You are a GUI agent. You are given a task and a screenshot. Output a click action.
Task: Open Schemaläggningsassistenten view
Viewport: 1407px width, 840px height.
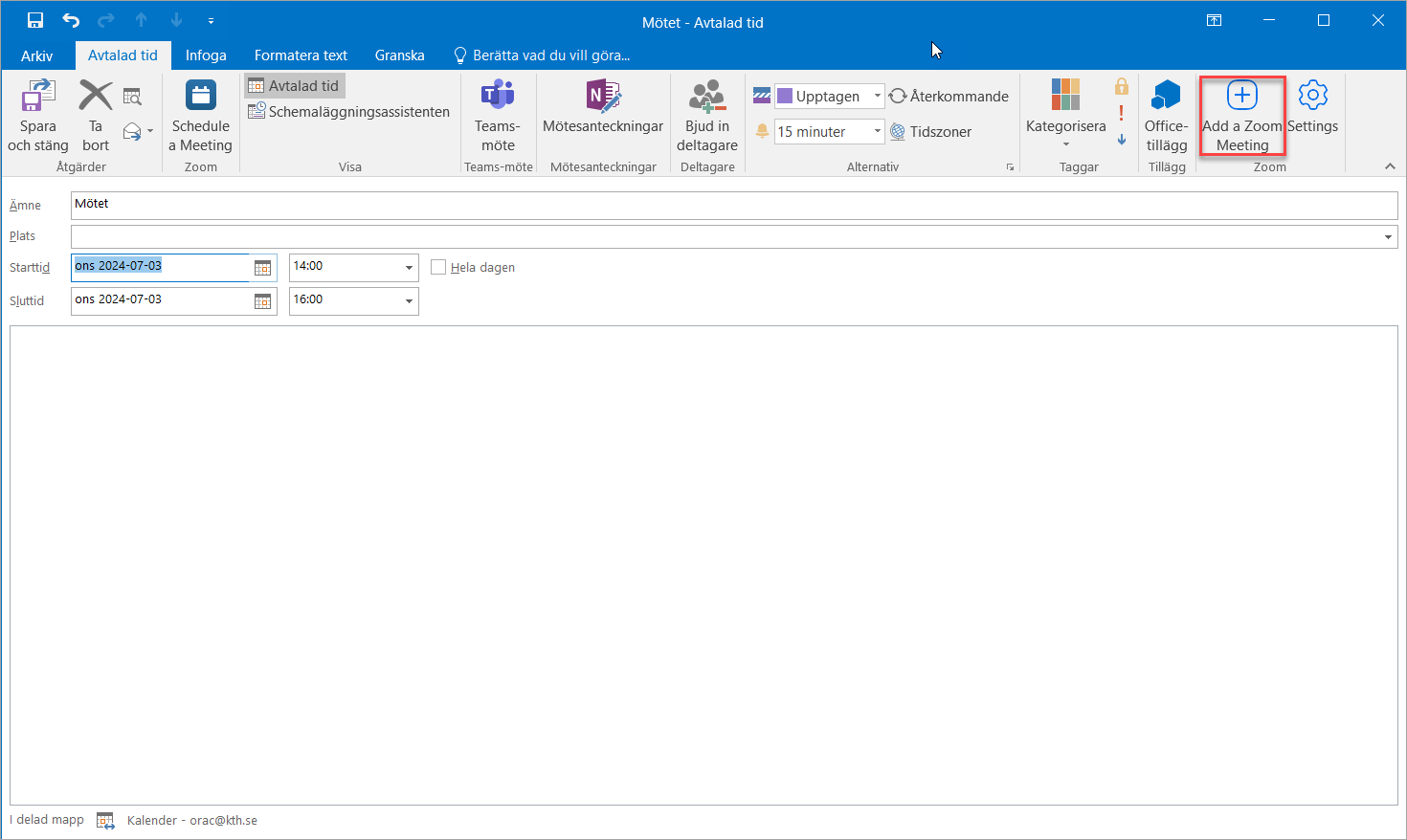click(x=349, y=112)
